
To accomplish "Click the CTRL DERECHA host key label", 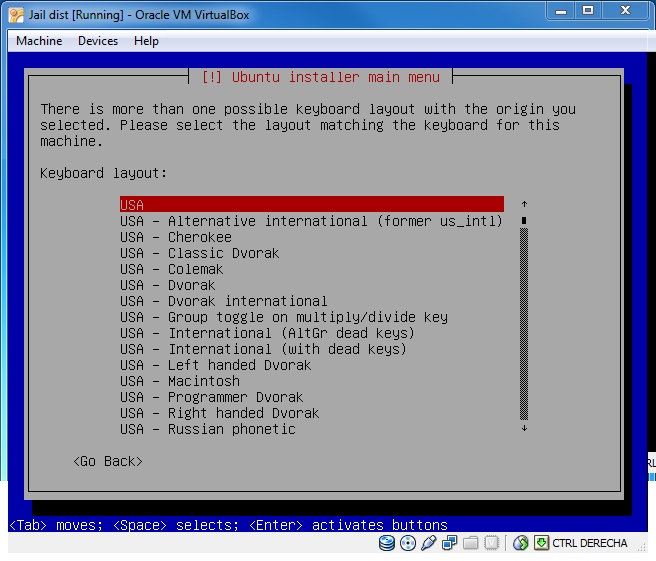I will tap(589, 543).
